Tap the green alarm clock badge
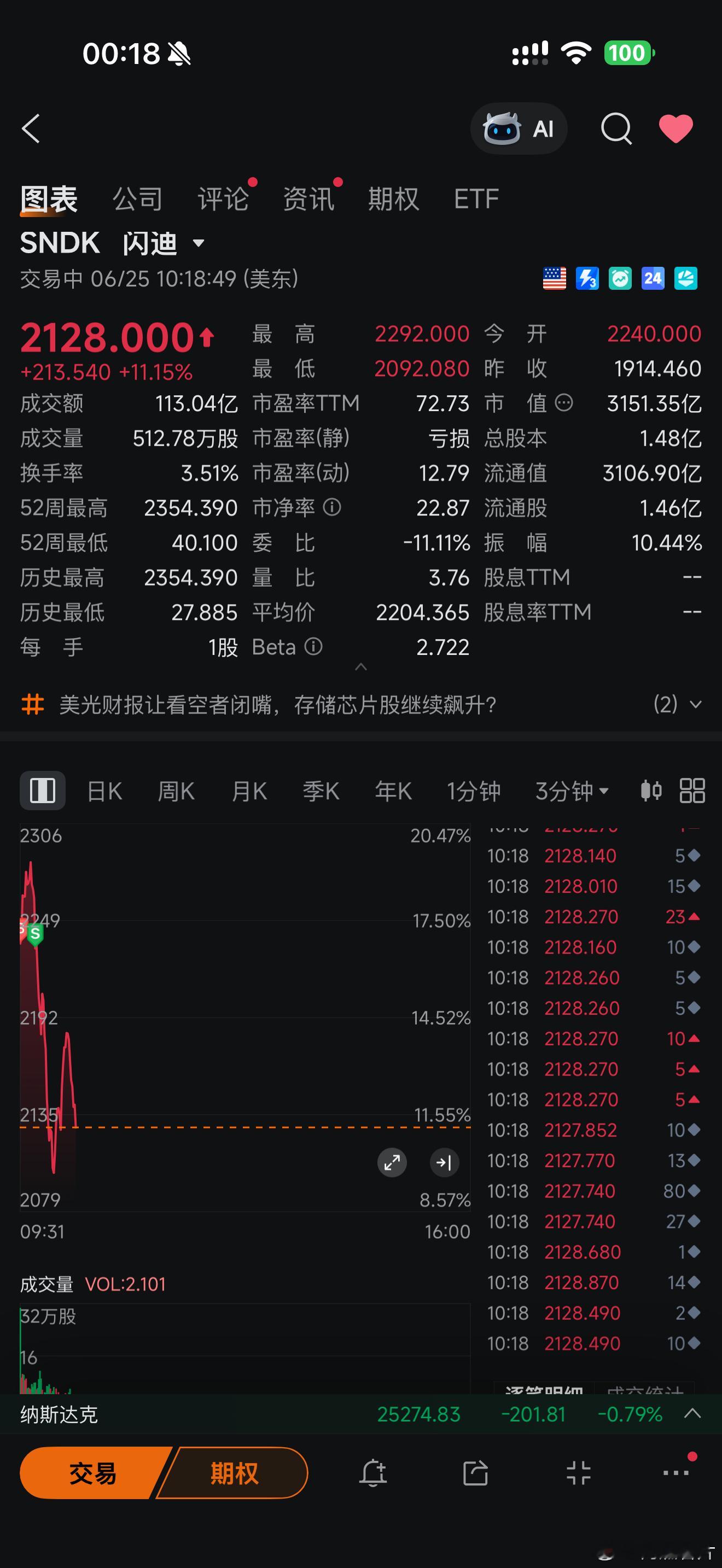This screenshot has width=722, height=1568. [620, 279]
